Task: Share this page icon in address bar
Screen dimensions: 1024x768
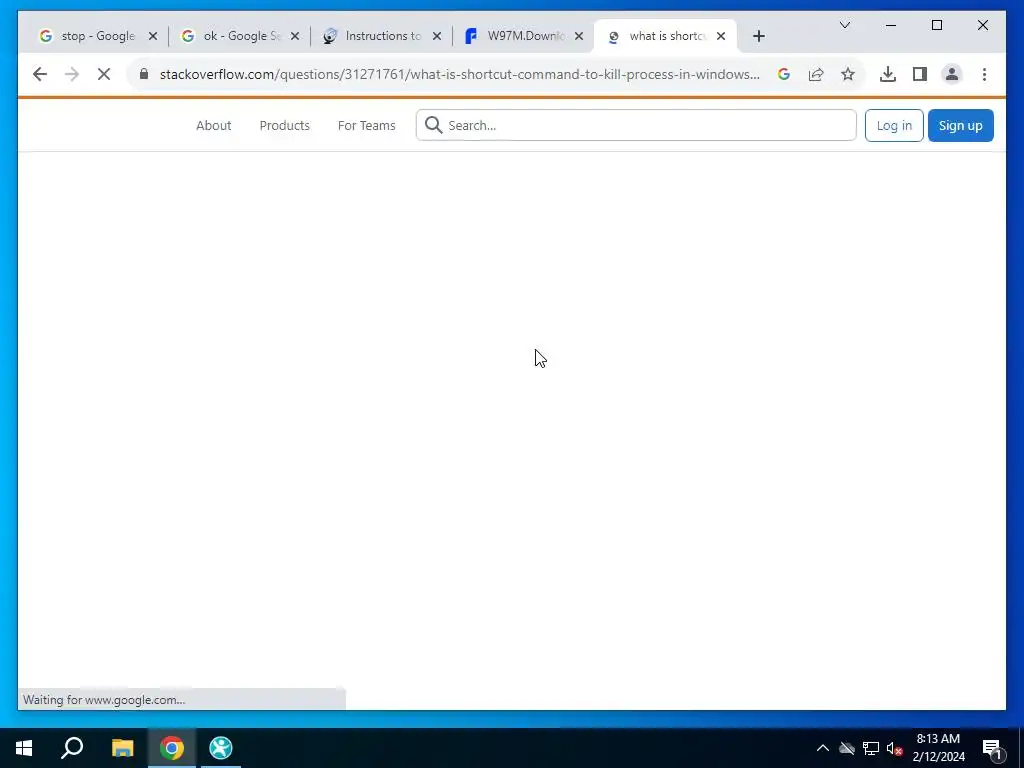Action: [816, 74]
